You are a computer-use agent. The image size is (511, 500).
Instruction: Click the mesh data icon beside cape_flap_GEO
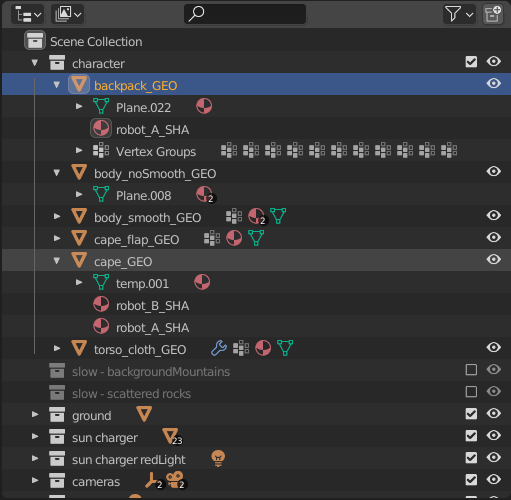(256, 238)
